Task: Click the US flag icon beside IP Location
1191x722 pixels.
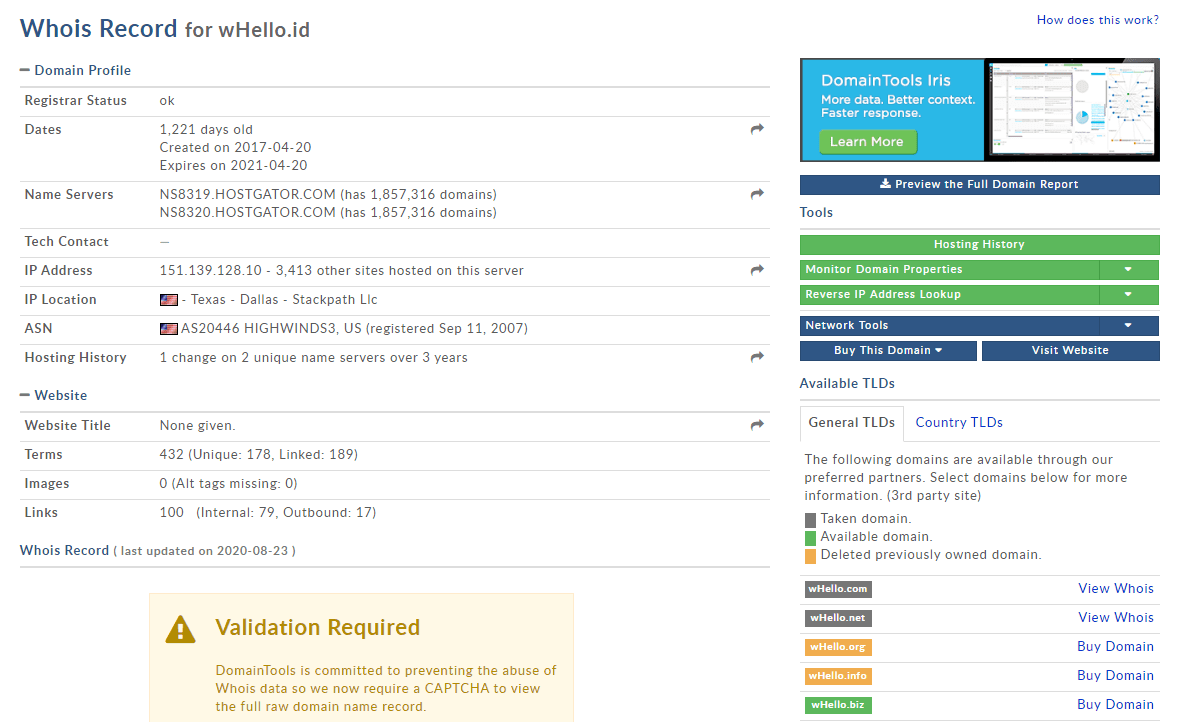Action: [169, 300]
